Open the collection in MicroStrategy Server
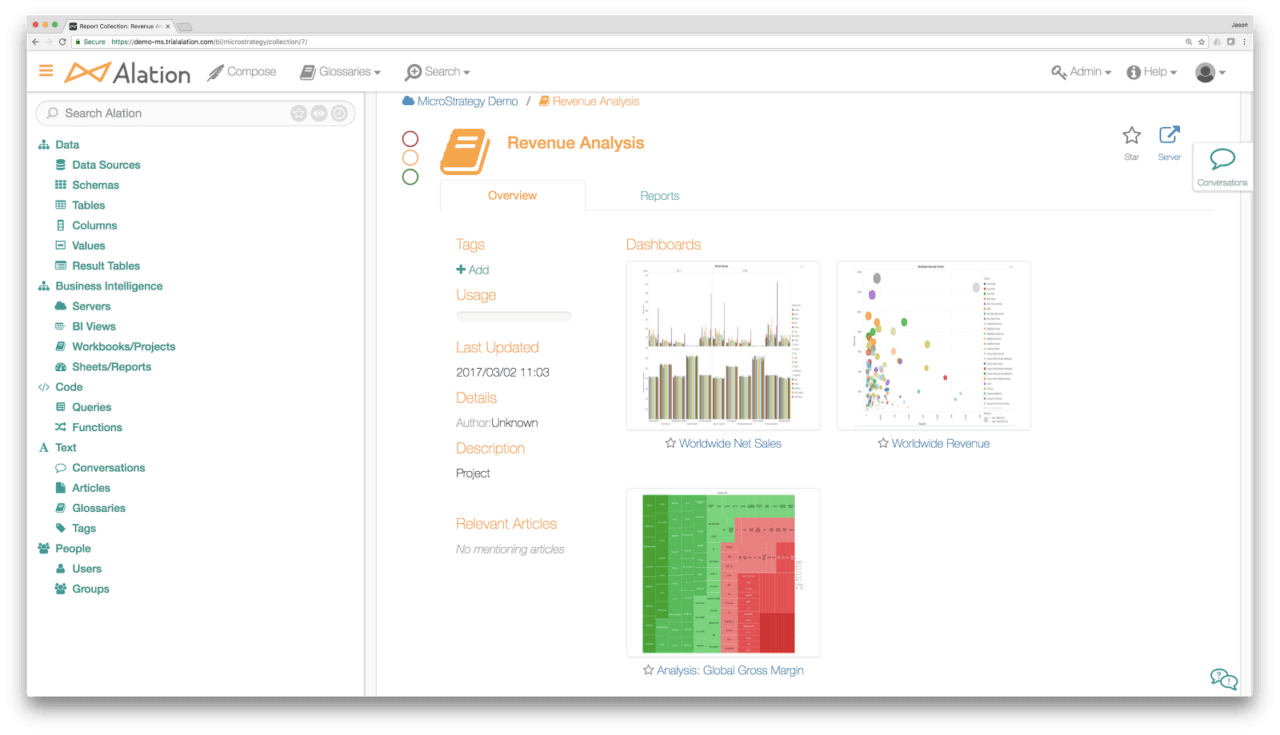1280x735 pixels. (x=1169, y=133)
